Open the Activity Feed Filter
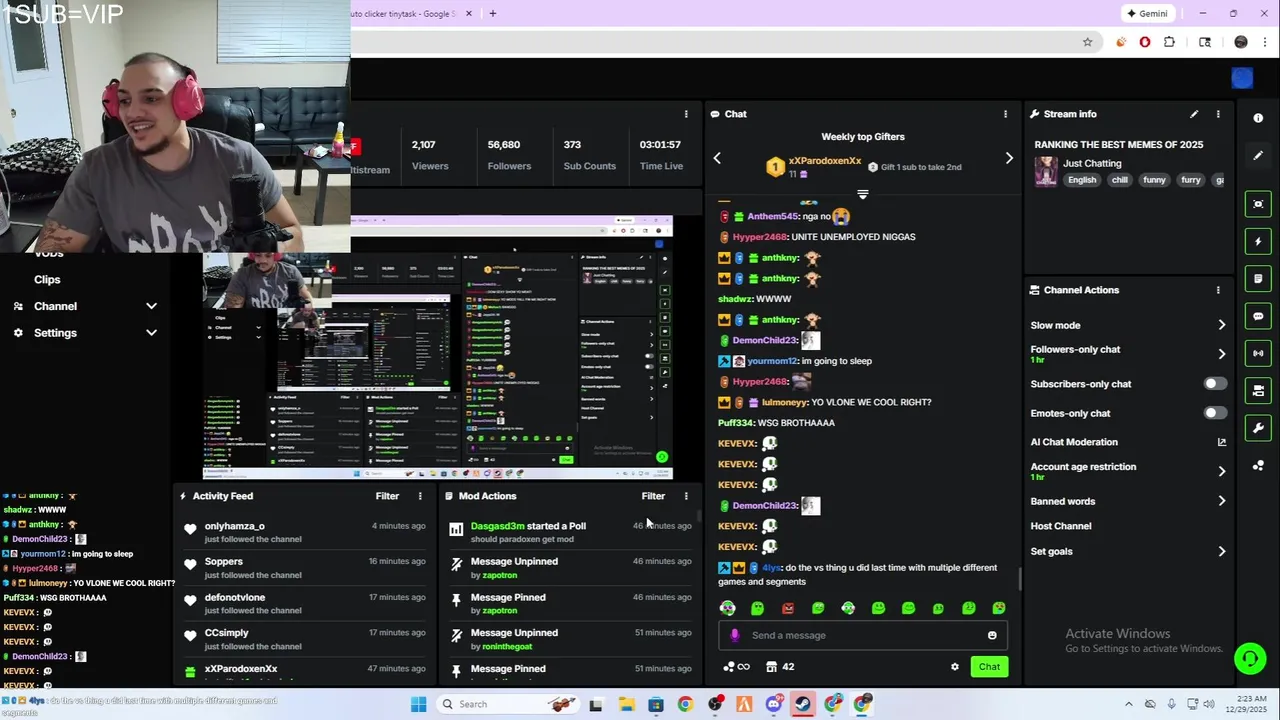1280x720 pixels. pyautogui.click(x=387, y=496)
